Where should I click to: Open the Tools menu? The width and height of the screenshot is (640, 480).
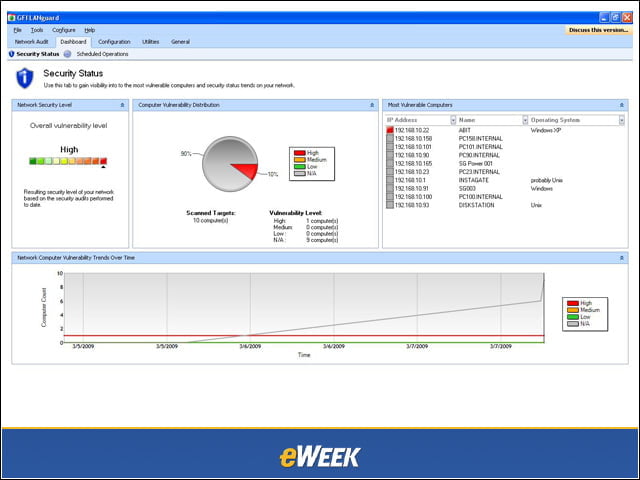[37, 30]
